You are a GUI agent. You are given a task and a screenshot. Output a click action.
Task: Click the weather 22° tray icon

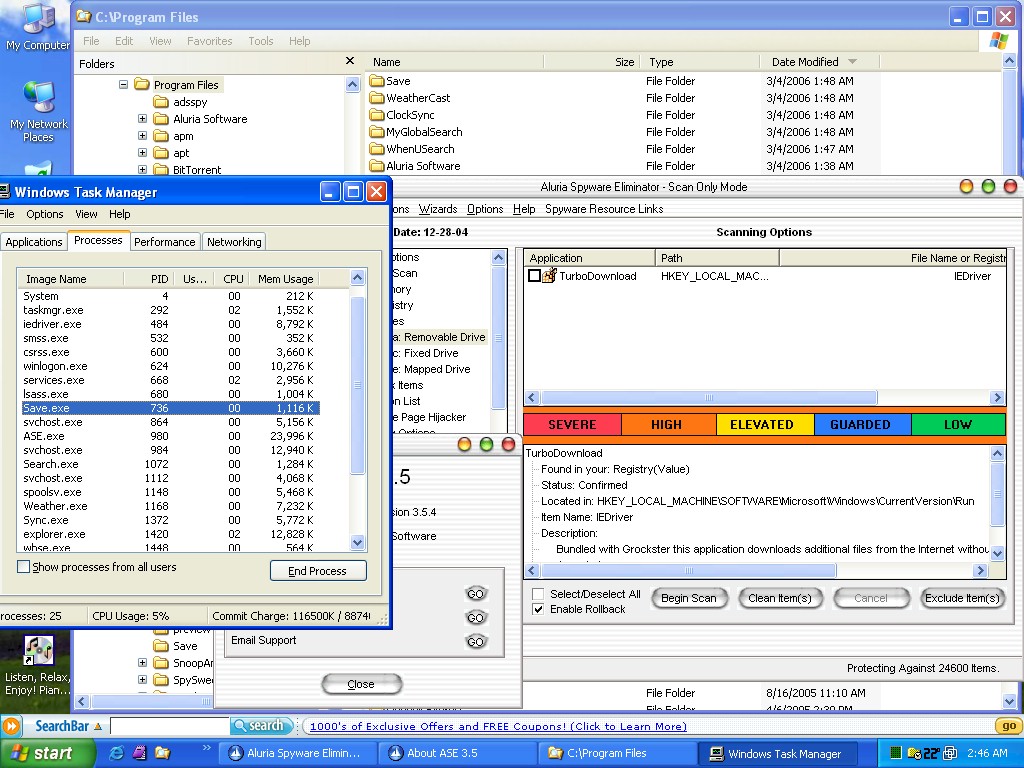coord(931,754)
